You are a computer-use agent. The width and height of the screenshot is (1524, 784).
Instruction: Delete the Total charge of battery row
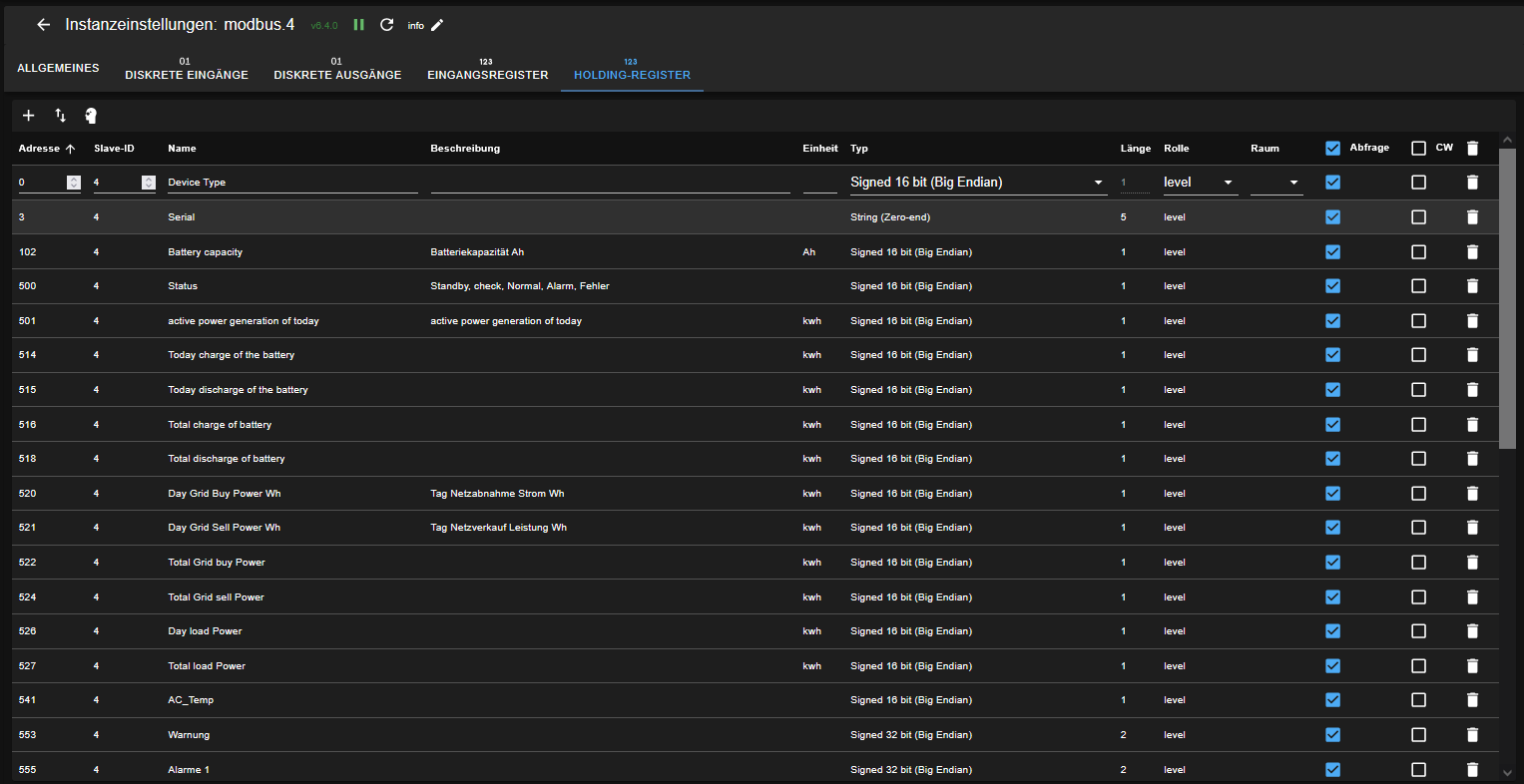click(x=1472, y=425)
